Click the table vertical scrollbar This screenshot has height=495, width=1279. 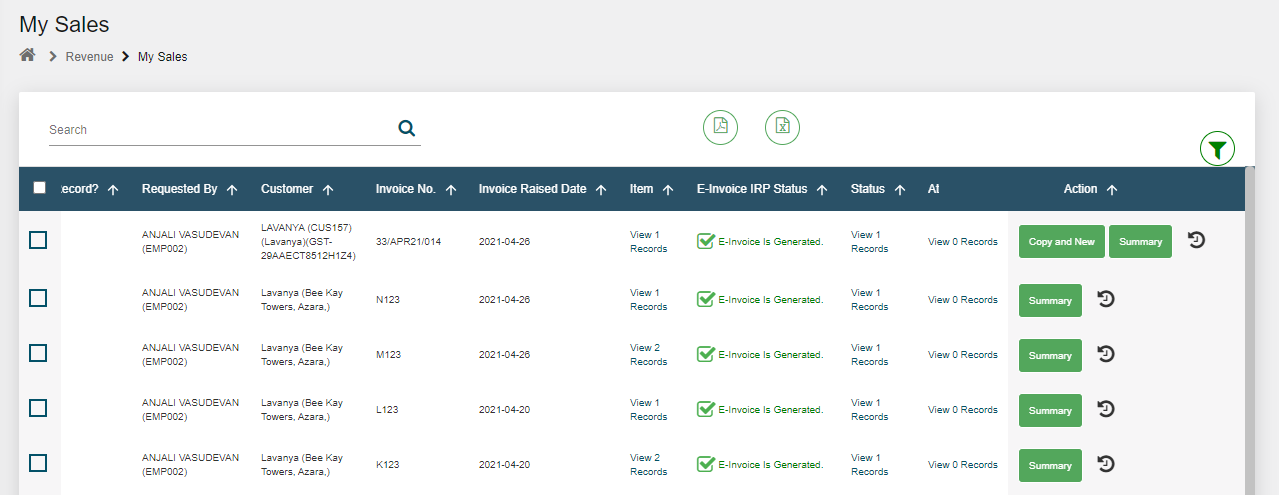1250,330
